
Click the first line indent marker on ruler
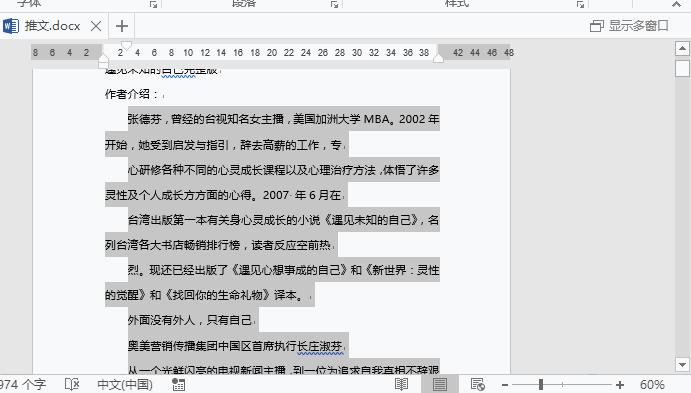point(126,45)
